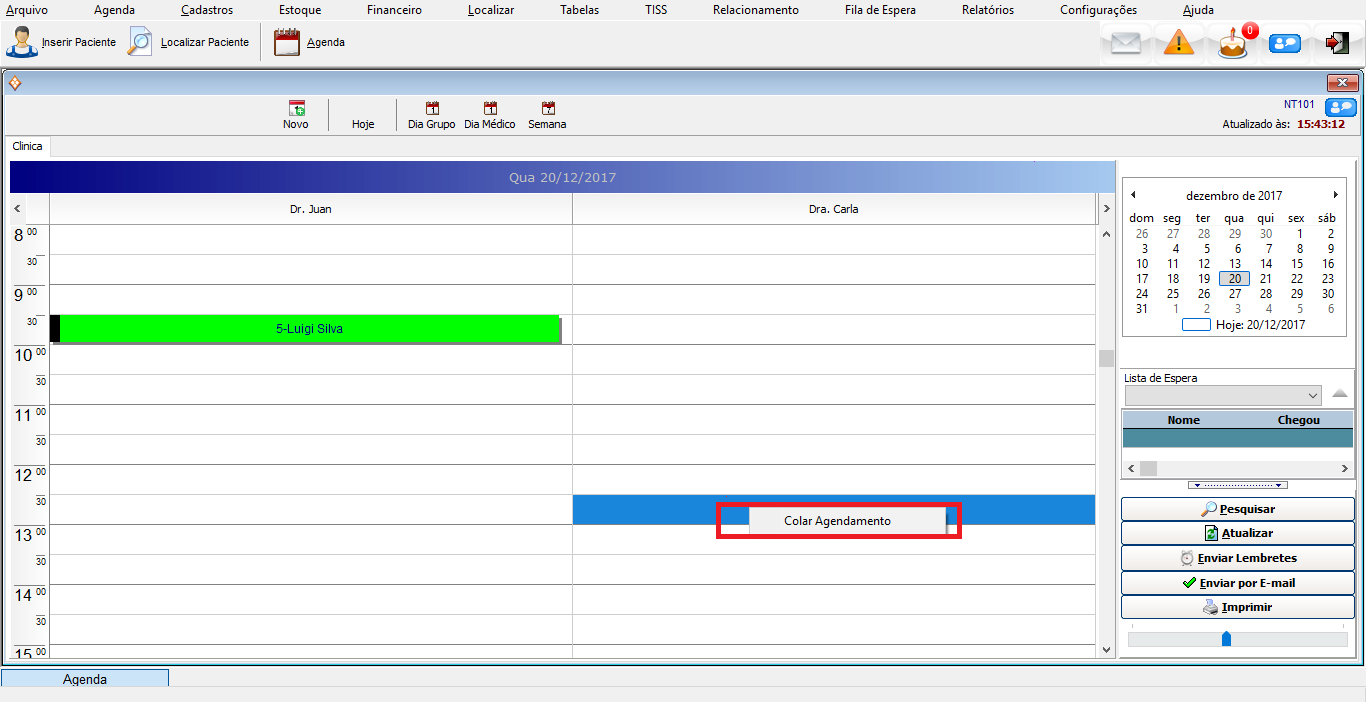Open the Agenda calendar icon in toolbar
This screenshot has width=1366, height=702.
tap(287, 43)
